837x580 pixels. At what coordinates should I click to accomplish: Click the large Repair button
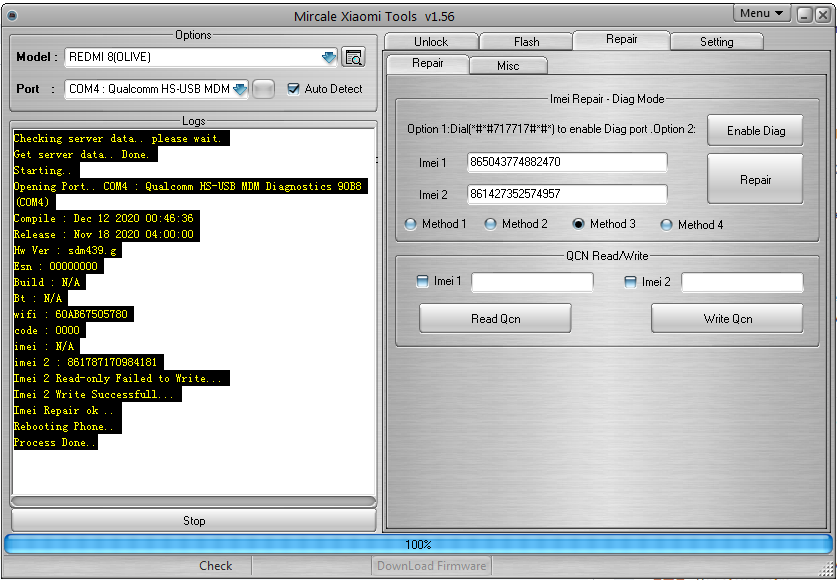(x=755, y=179)
